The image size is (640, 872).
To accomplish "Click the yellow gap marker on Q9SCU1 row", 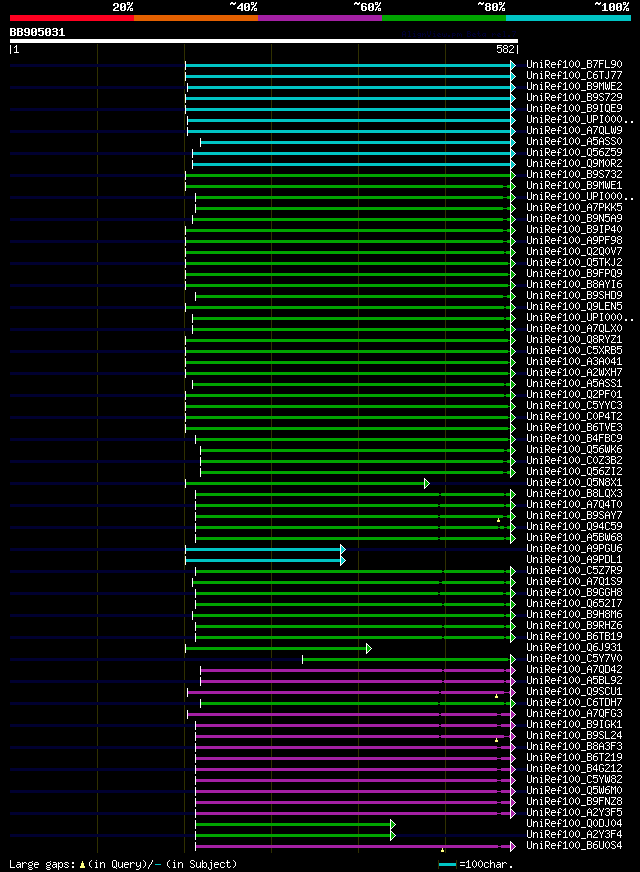I will (497, 696).
